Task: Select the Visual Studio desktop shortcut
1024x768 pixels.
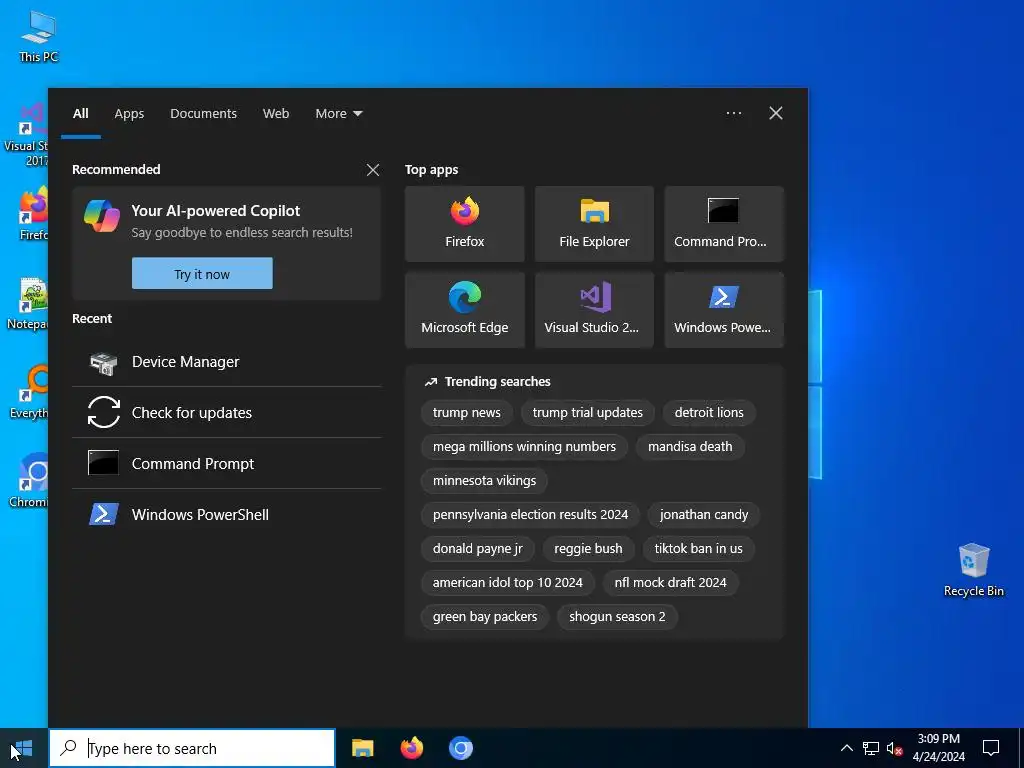Action: point(27,135)
